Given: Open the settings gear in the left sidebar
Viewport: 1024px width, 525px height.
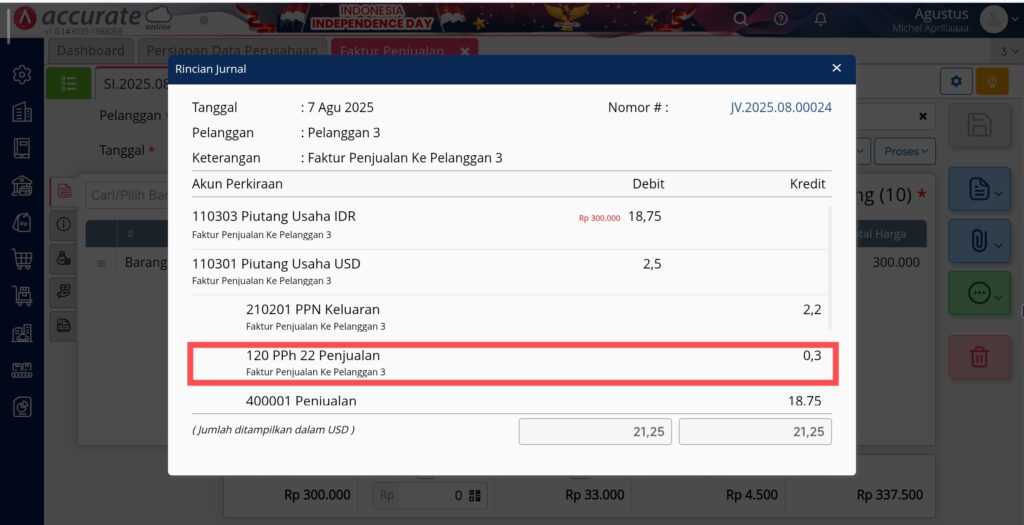Looking at the screenshot, I should coord(22,74).
